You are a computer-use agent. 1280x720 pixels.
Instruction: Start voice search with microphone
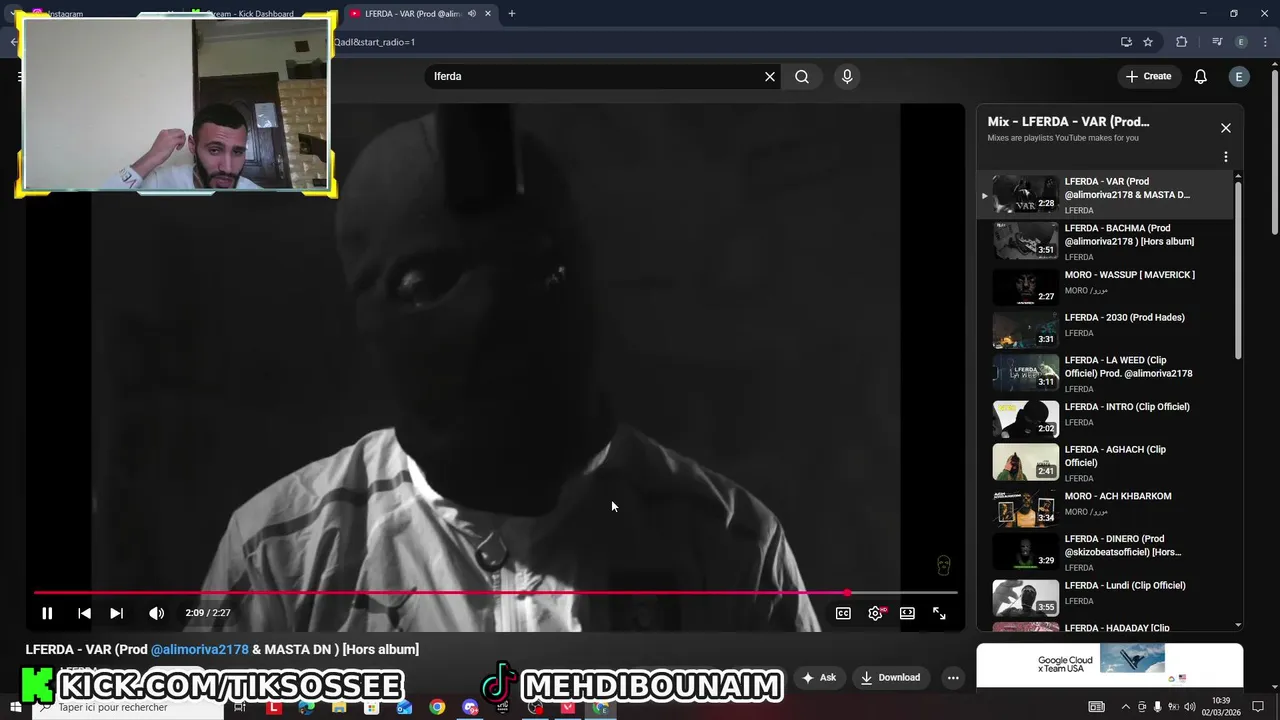tap(847, 76)
